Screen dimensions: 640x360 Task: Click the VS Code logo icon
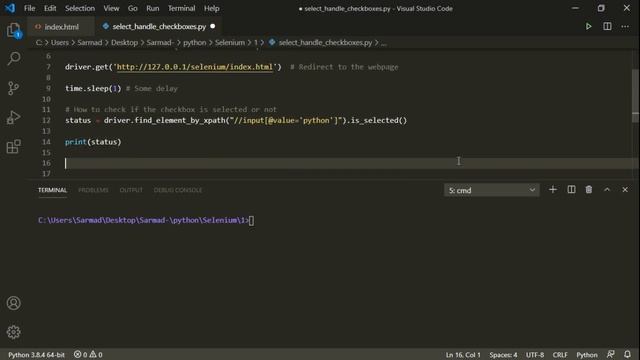click(x=10, y=8)
